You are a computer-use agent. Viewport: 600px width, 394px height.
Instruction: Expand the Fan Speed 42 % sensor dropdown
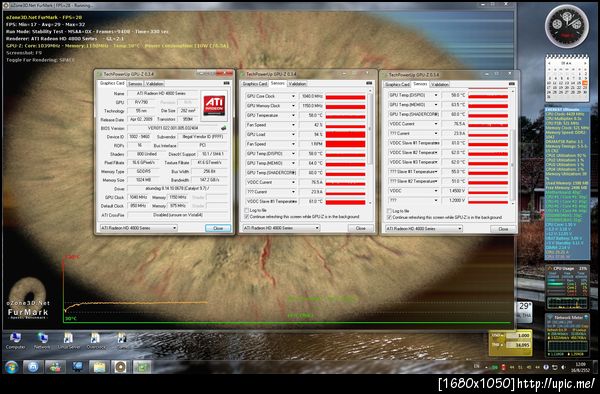[x=293, y=125]
